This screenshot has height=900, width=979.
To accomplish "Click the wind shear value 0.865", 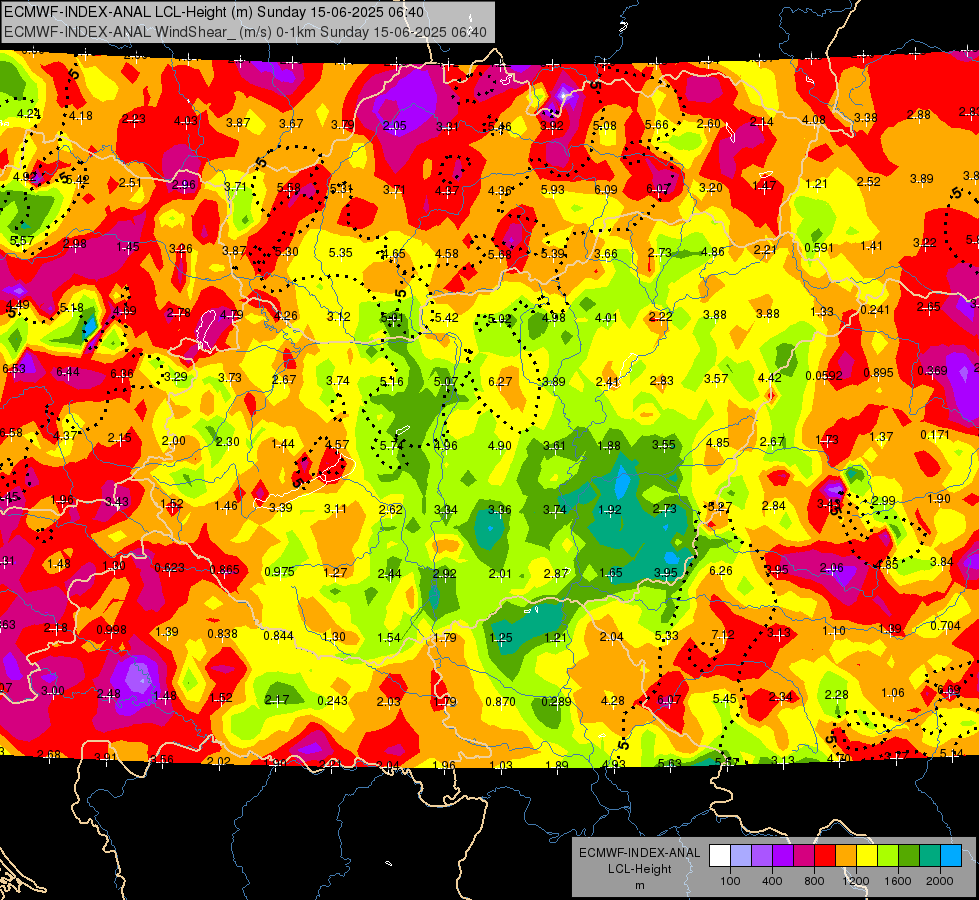I will tap(225, 570).
